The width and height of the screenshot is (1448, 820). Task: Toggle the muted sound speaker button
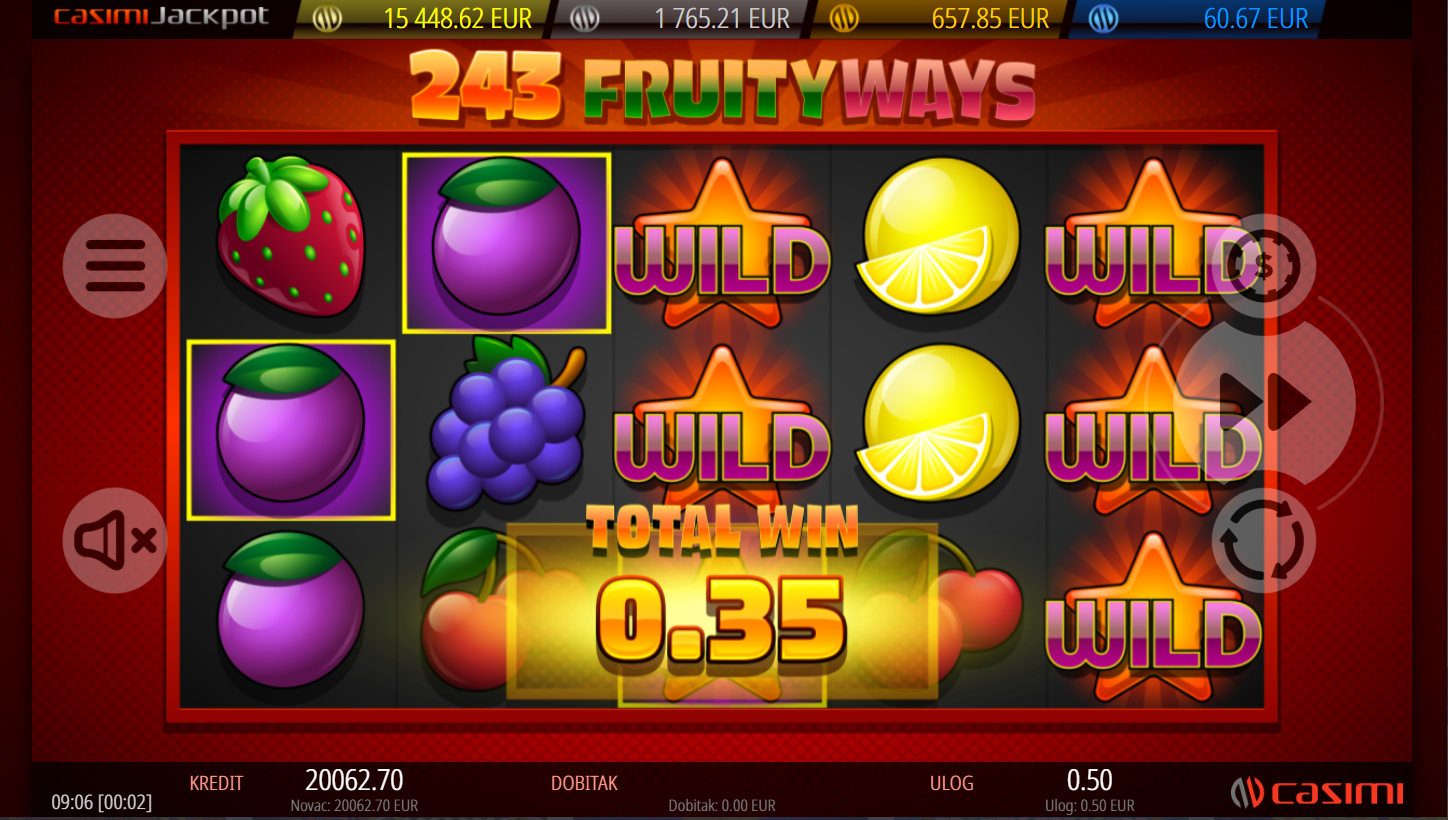click(115, 541)
